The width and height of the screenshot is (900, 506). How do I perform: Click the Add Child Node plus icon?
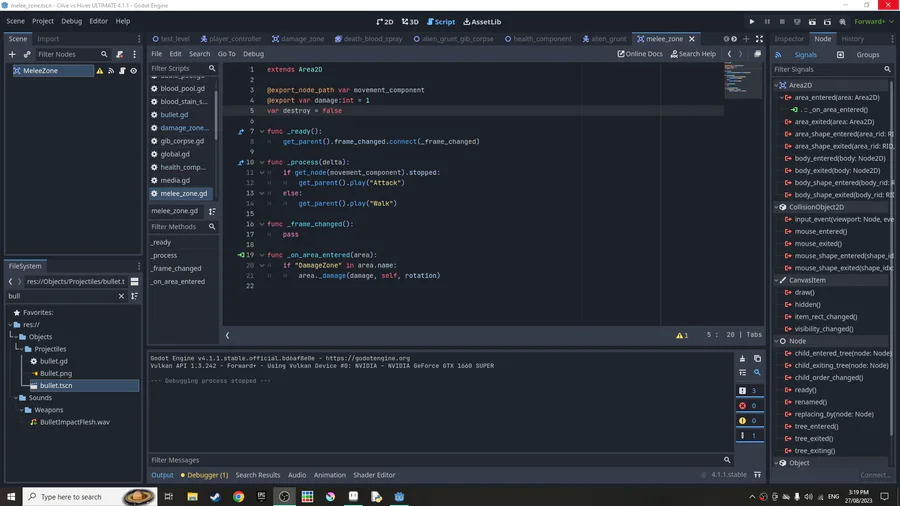12,54
